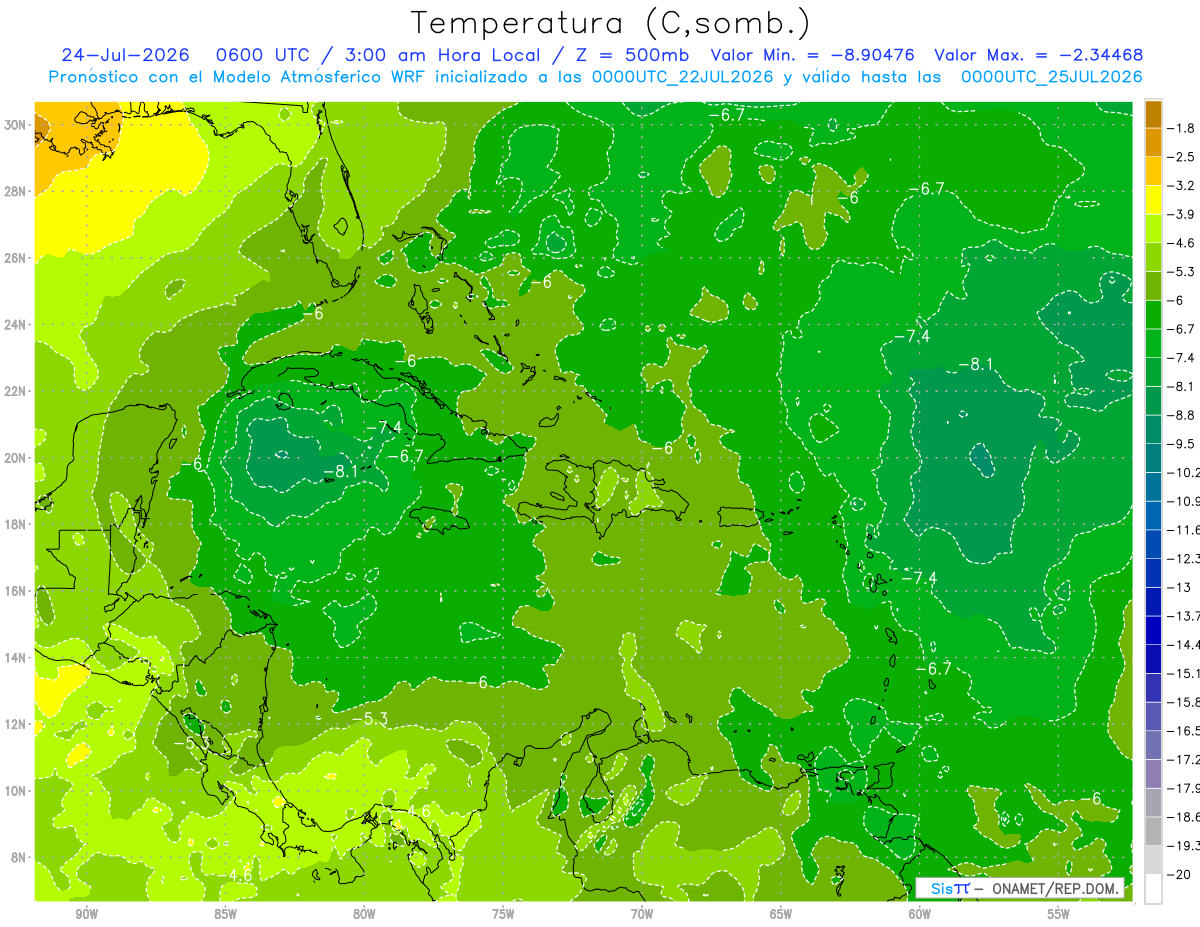The width and height of the screenshot is (1200, 927).
Task: Click the "-15.1" label on color scale
Action: [1186, 674]
